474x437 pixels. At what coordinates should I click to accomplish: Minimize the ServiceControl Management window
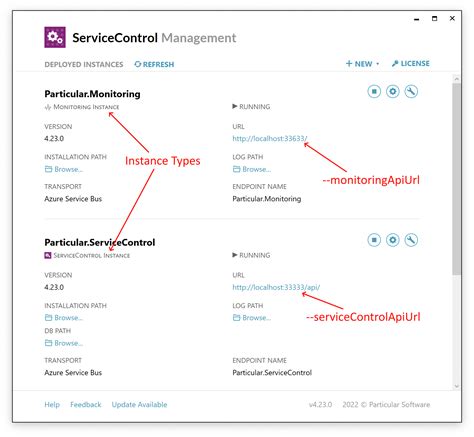click(416, 19)
